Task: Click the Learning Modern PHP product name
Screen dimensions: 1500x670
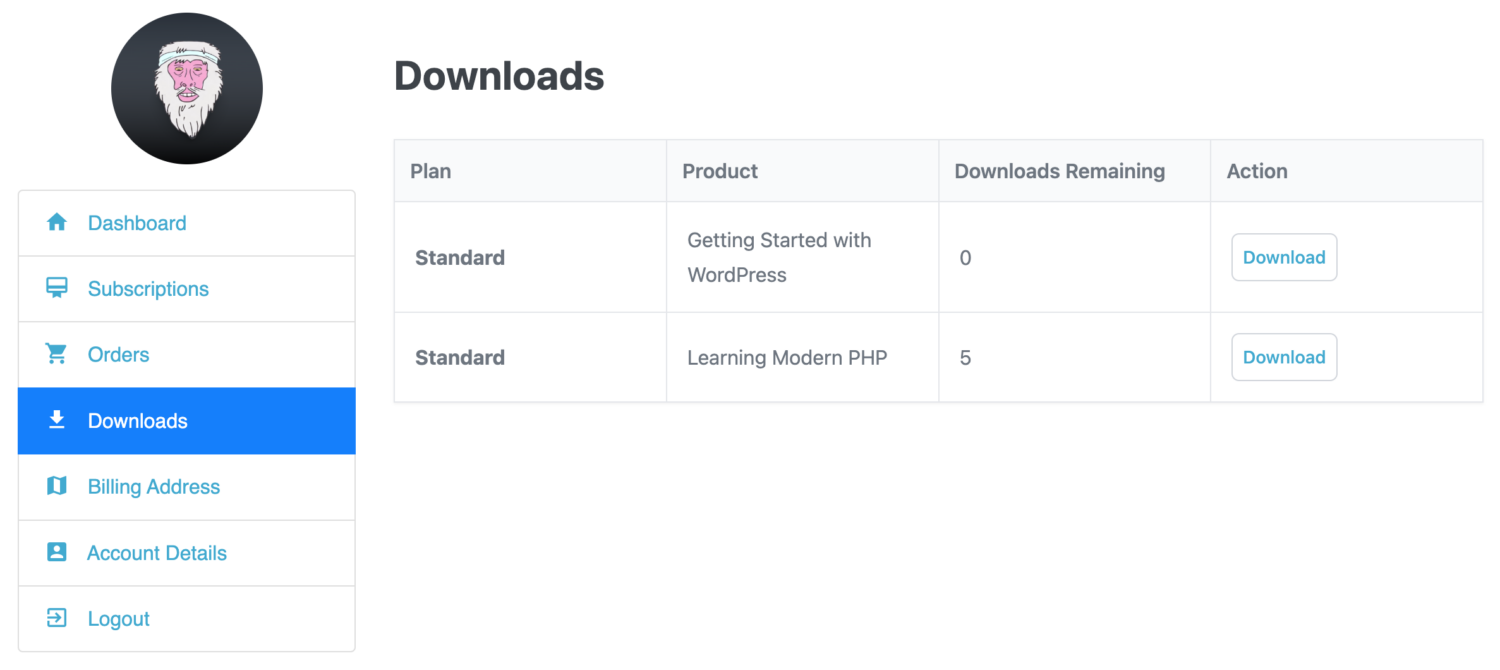Action: click(x=787, y=357)
